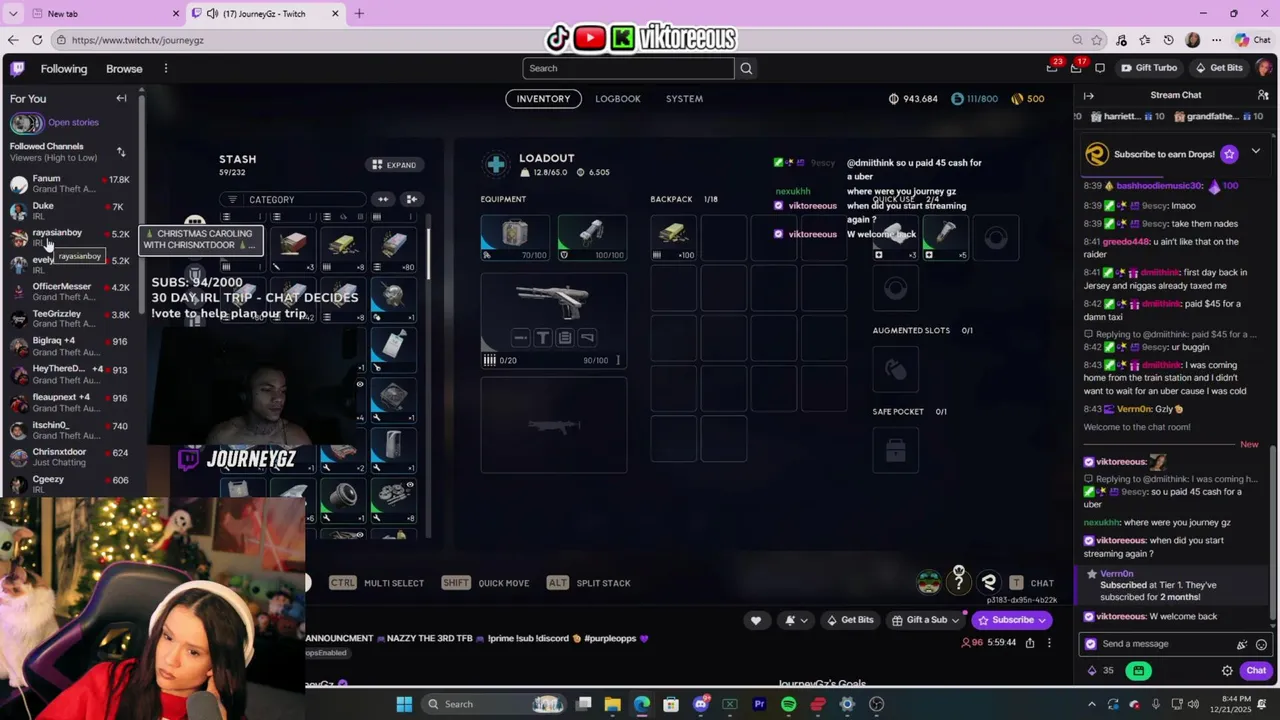Claim the green channel points bonus

coord(1138,671)
